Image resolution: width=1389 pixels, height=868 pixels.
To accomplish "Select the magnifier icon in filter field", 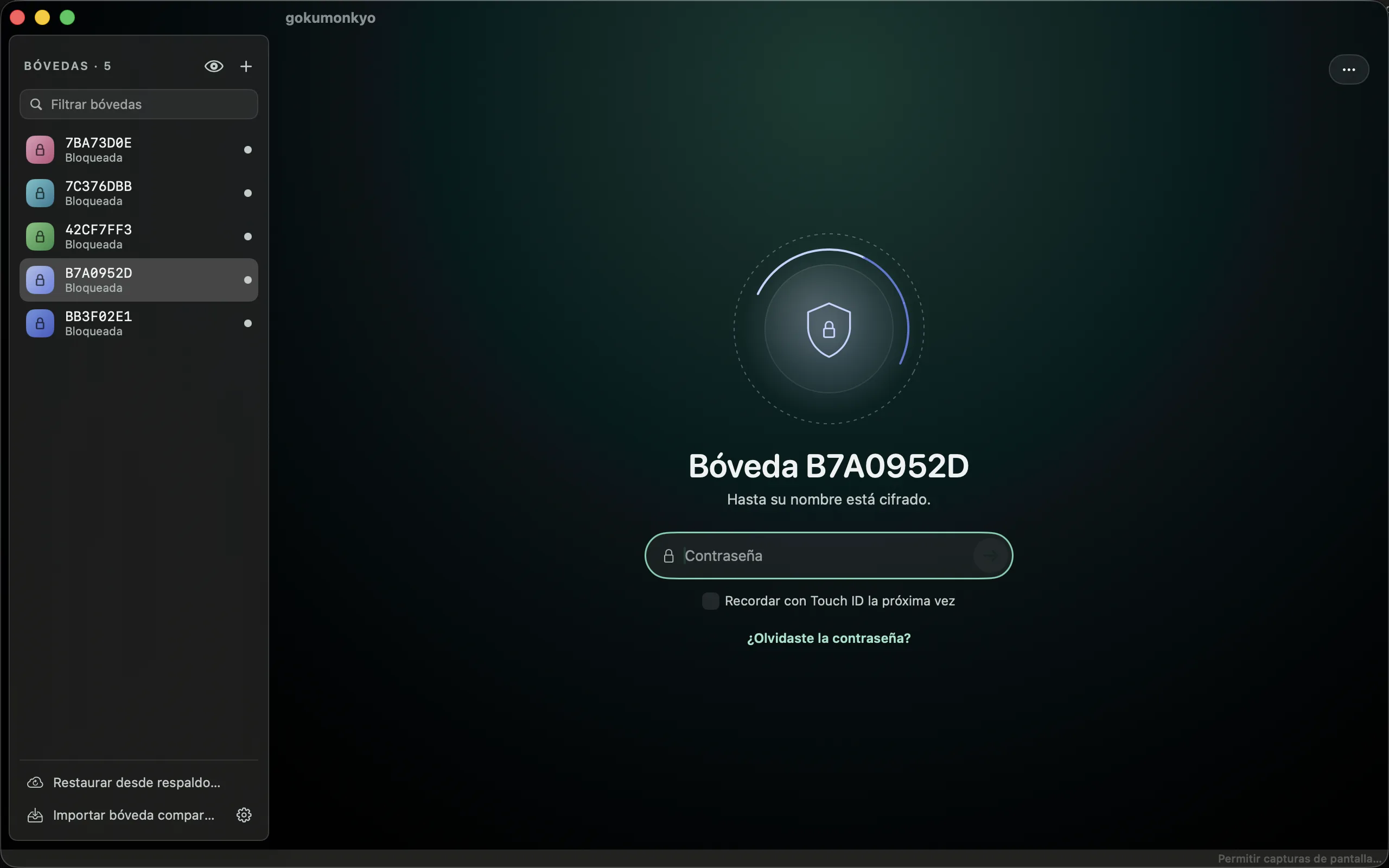I will coord(36,104).
